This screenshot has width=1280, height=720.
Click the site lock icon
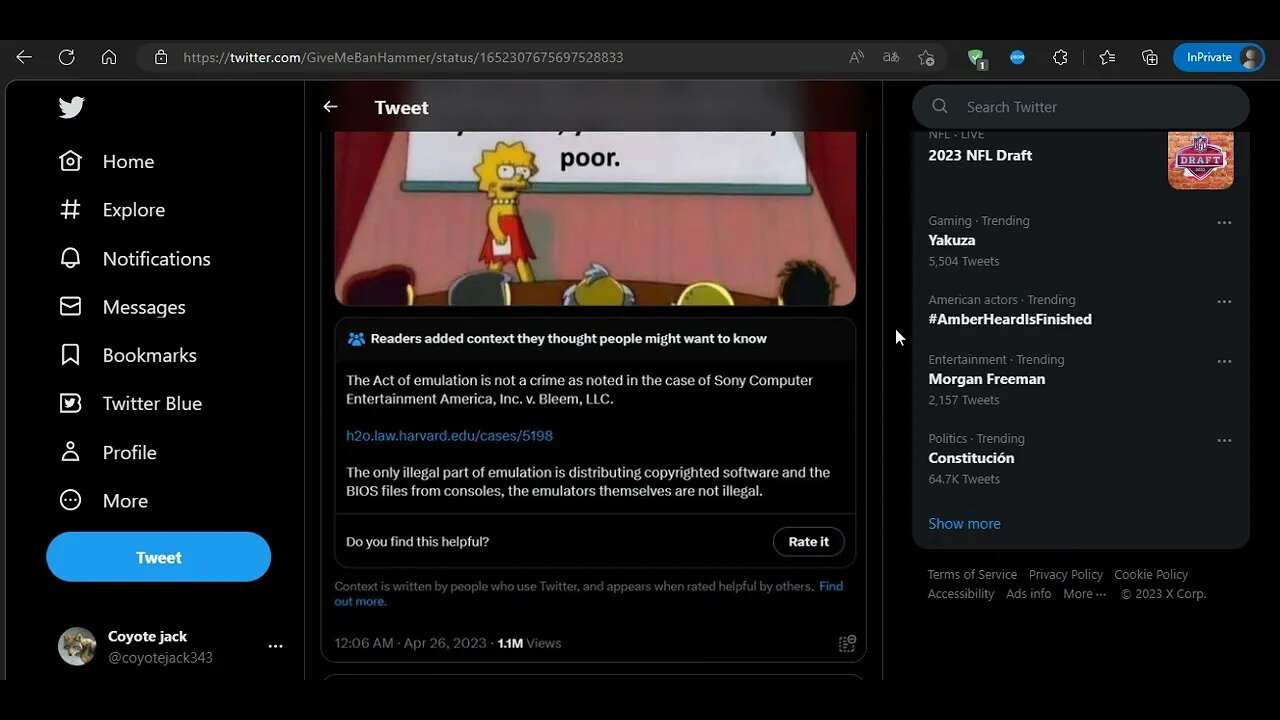[x=161, y=57]
